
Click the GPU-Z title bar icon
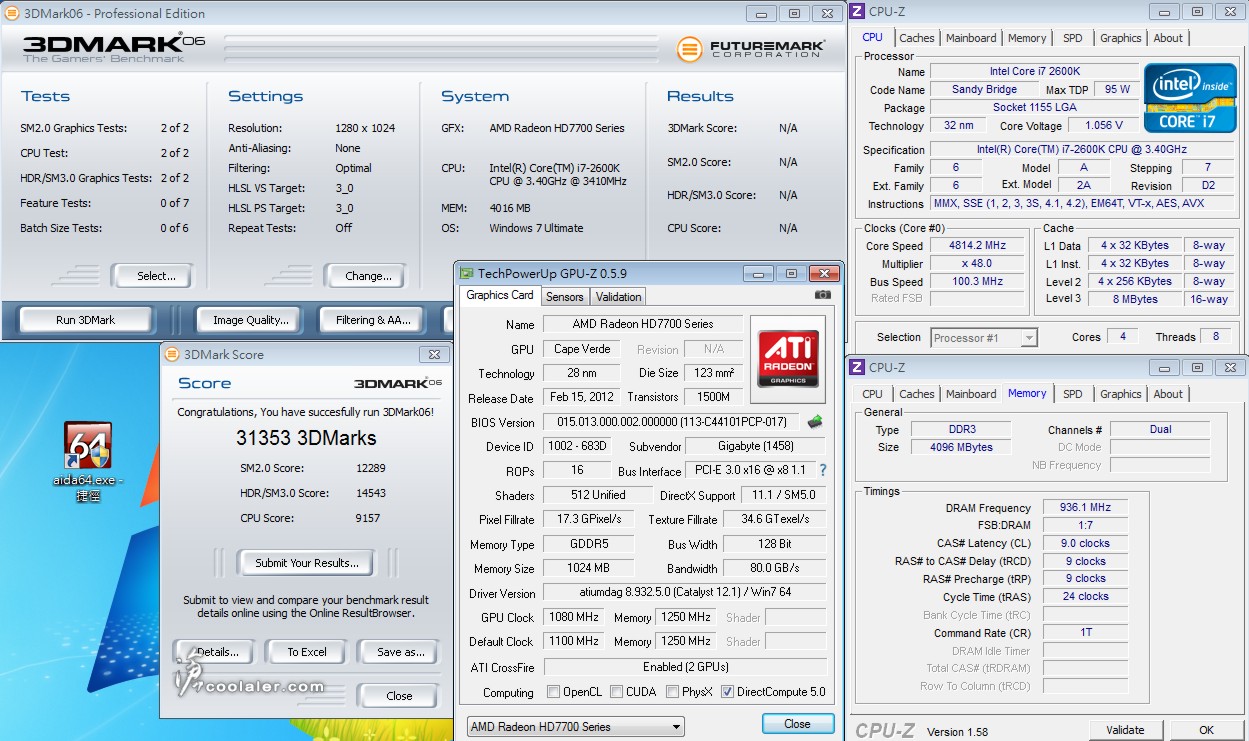point(466,273)
